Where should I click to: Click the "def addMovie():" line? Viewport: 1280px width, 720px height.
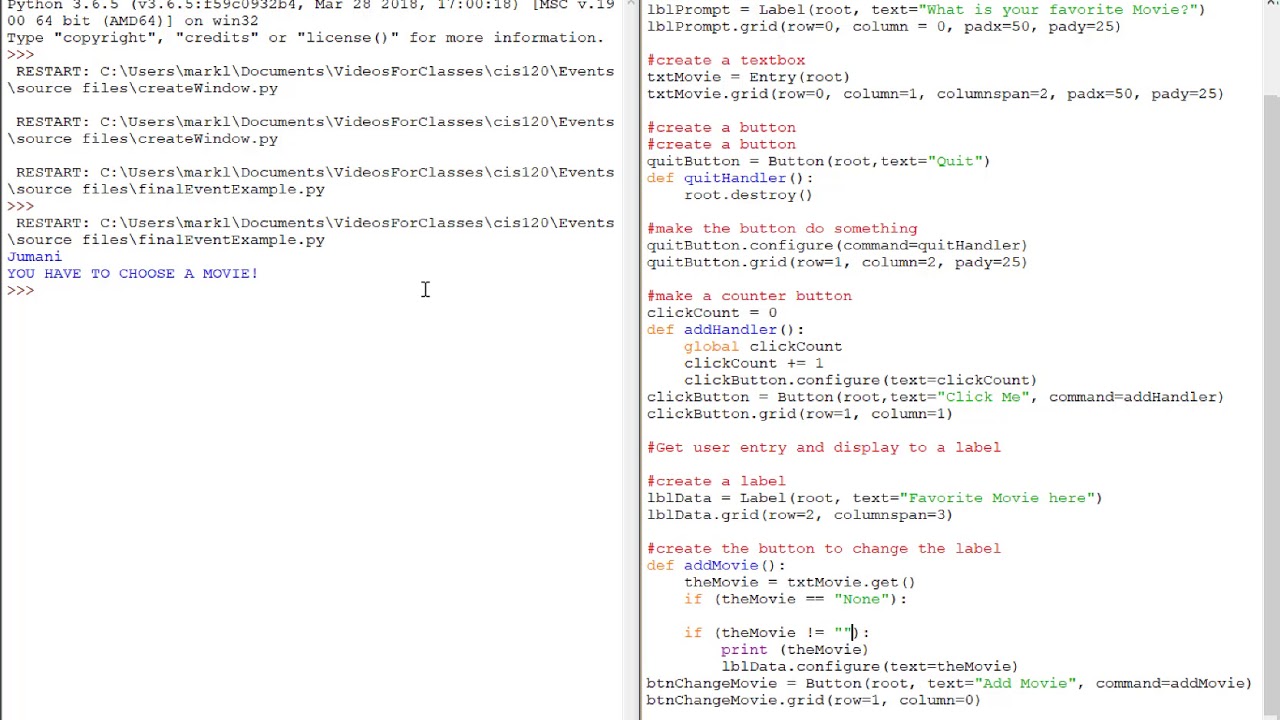(x=716, y=565)
